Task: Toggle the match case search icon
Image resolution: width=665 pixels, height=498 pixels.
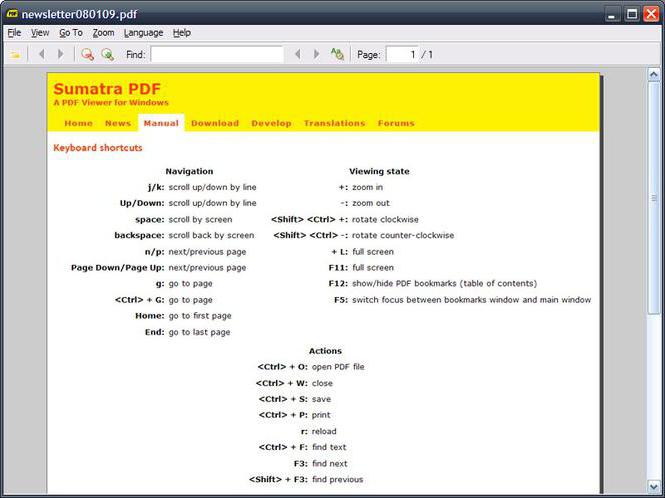Action: [x=337, y=54]
